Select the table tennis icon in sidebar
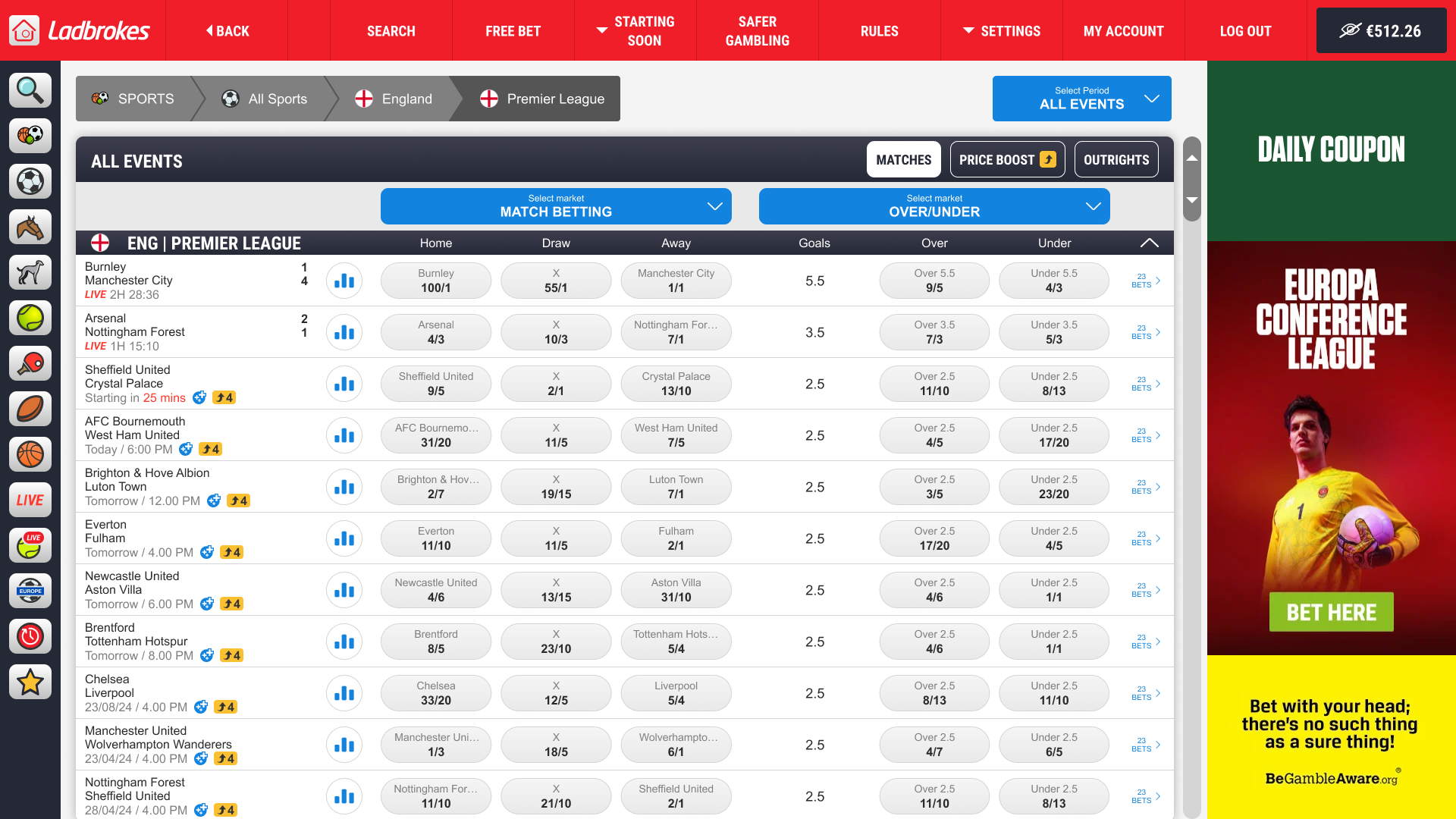1456x819 pixels. click(30, 363)
